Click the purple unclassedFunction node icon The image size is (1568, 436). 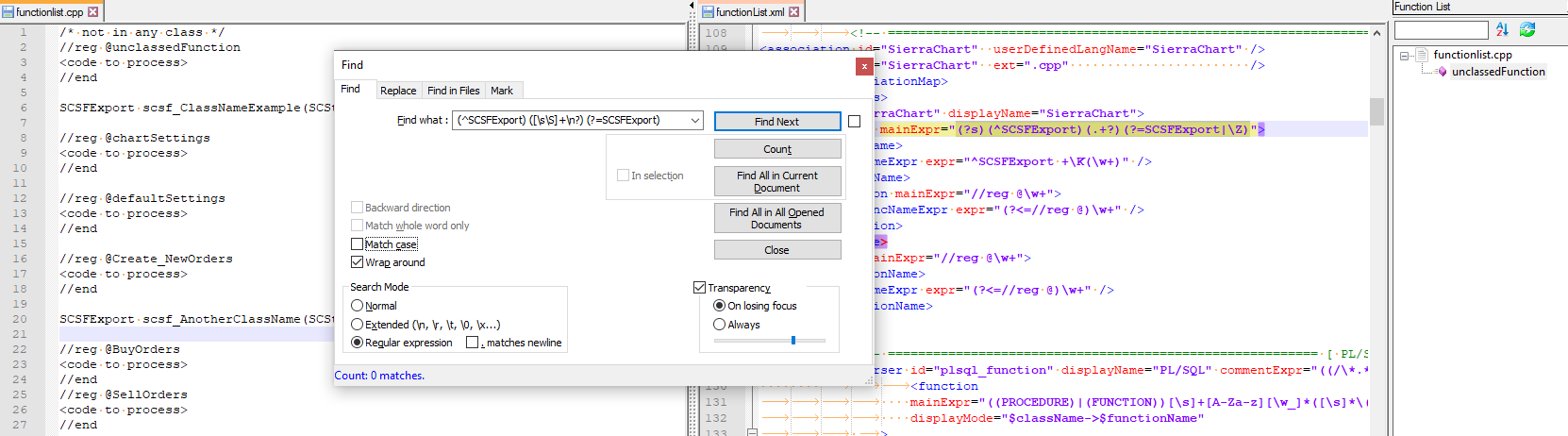point(1442,72)
